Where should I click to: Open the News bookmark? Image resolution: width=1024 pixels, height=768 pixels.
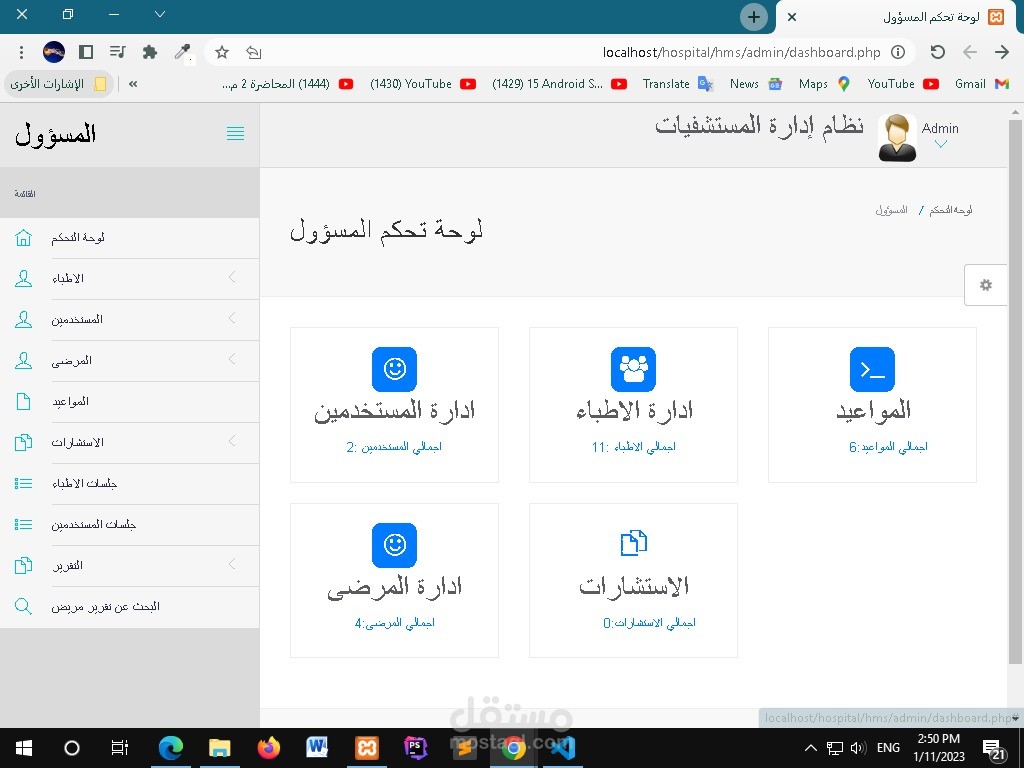pos(756,84)
